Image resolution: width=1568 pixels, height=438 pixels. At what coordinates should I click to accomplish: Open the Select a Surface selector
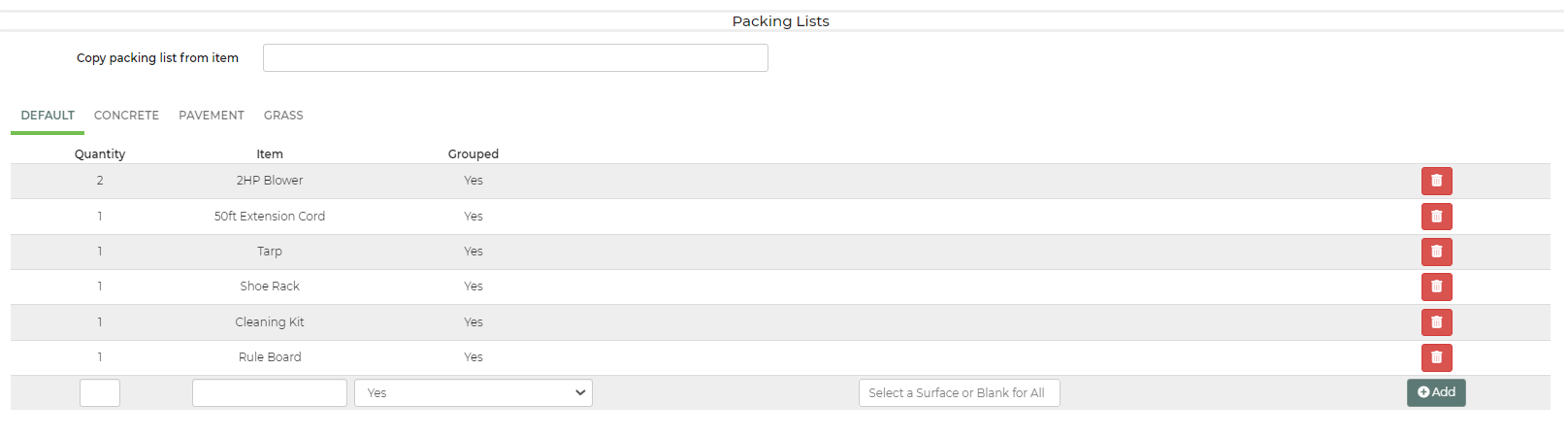[959, 392]
